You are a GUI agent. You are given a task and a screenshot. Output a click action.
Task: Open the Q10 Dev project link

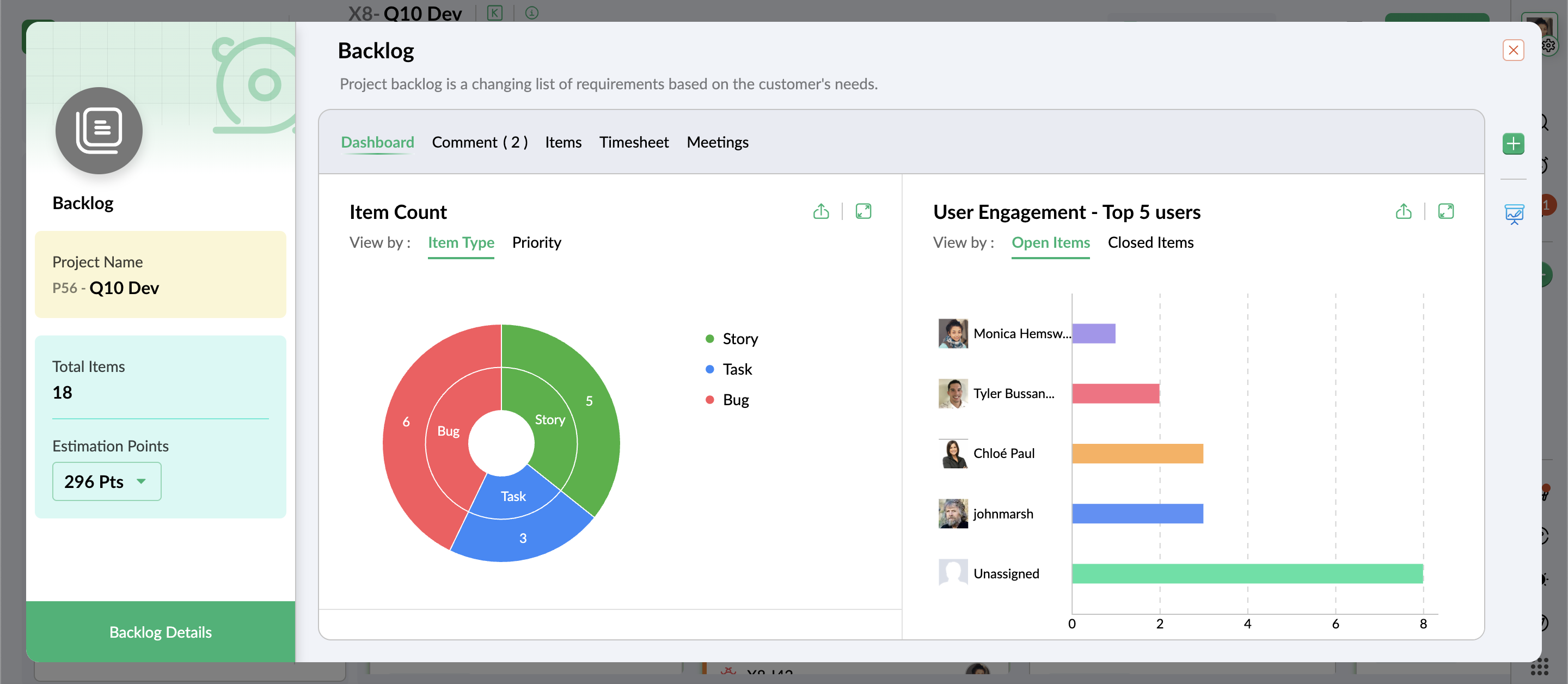pyautogui.click(x=124, y=288)
